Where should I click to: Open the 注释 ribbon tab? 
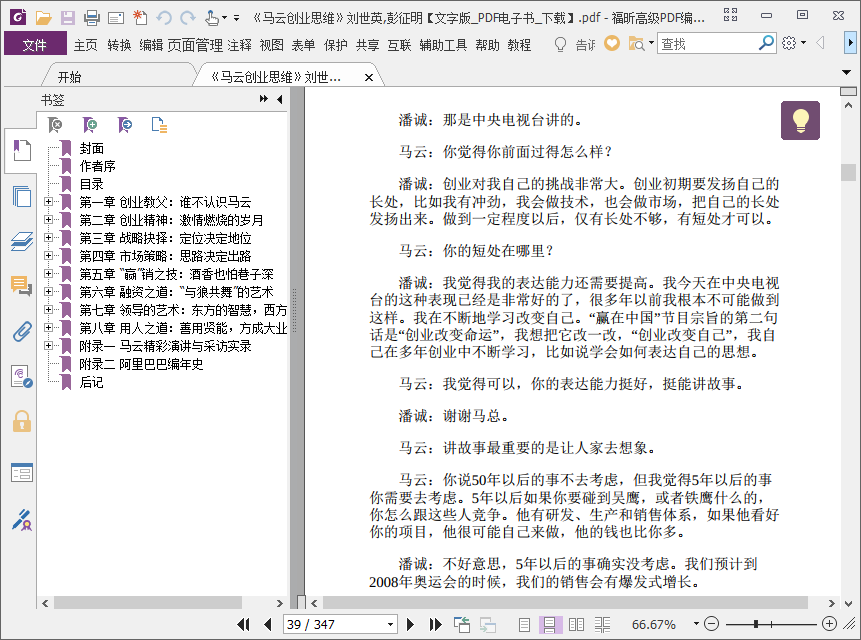point(240,44)
